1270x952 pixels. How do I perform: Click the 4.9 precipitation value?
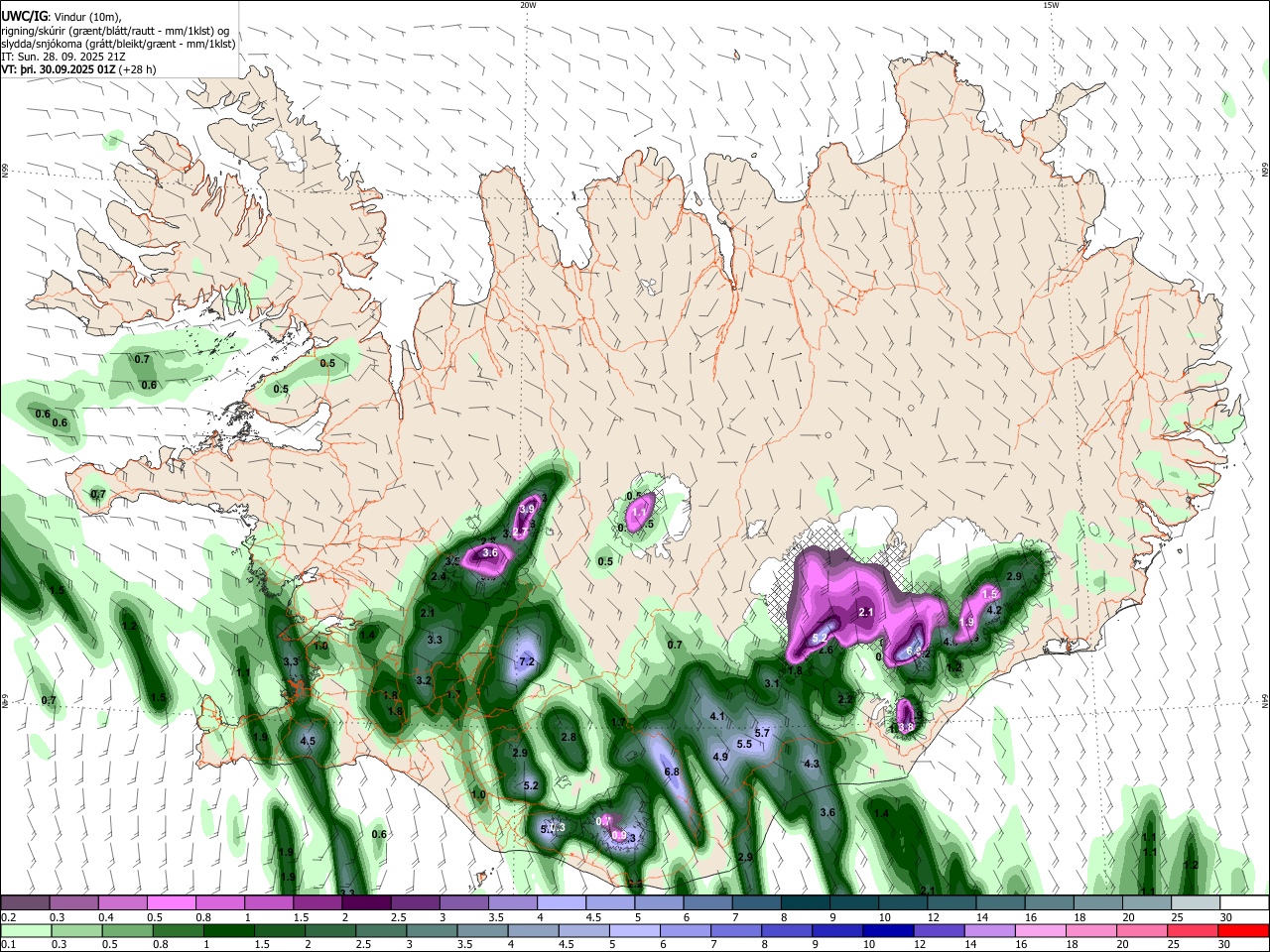(721, 757)
